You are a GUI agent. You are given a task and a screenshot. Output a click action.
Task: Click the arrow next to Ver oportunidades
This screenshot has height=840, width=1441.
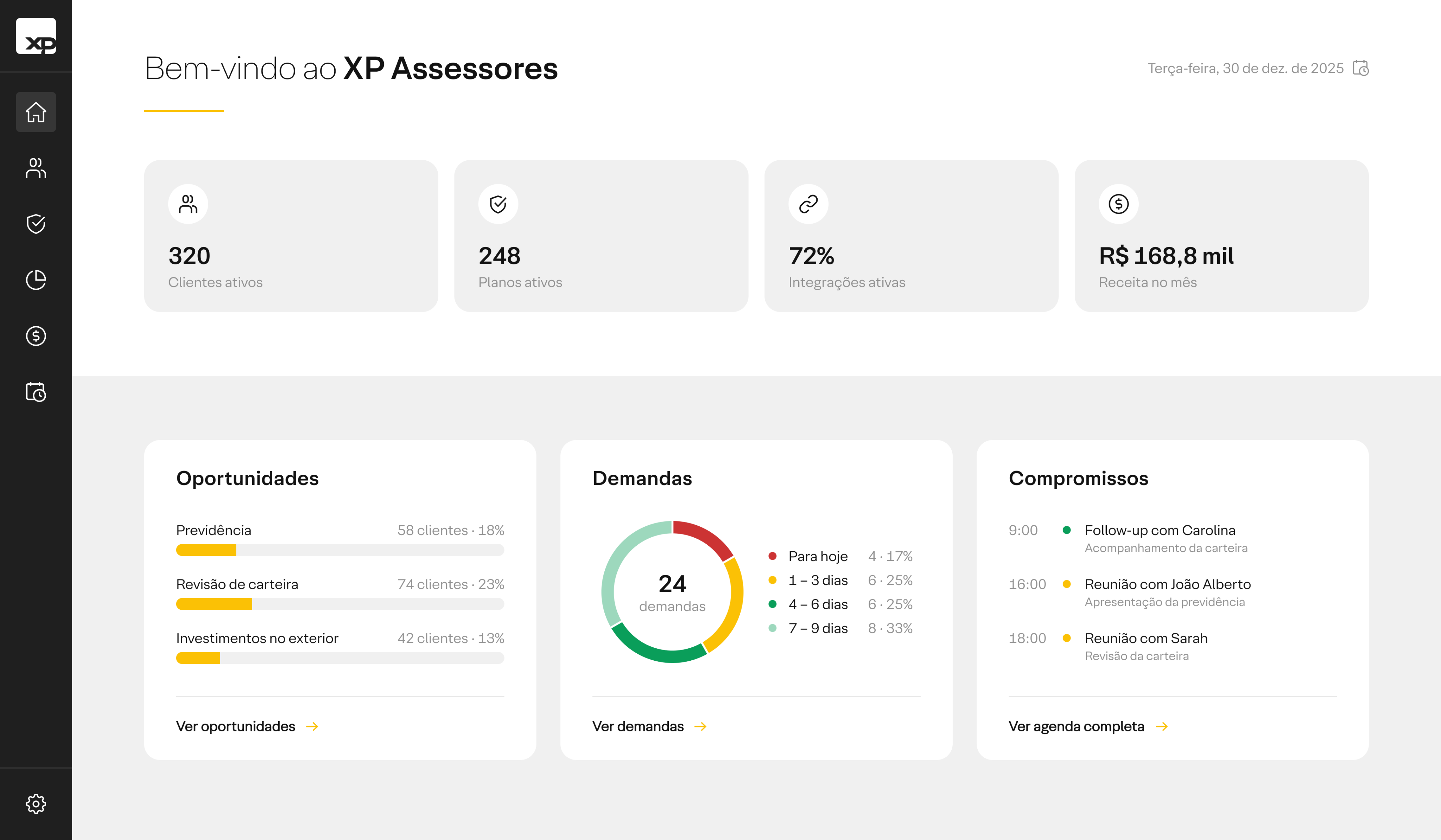tap(312, 726)
